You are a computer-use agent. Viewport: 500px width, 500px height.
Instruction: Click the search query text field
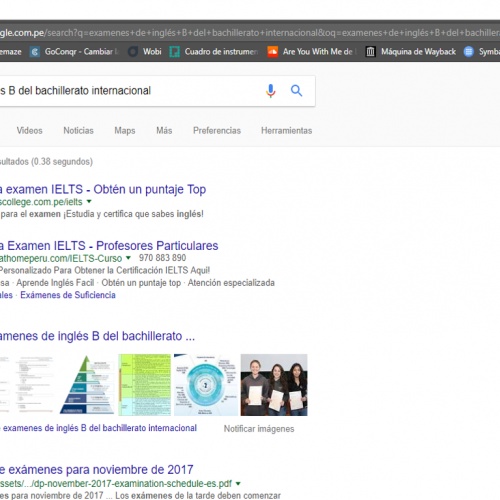(x=130, y=91)
